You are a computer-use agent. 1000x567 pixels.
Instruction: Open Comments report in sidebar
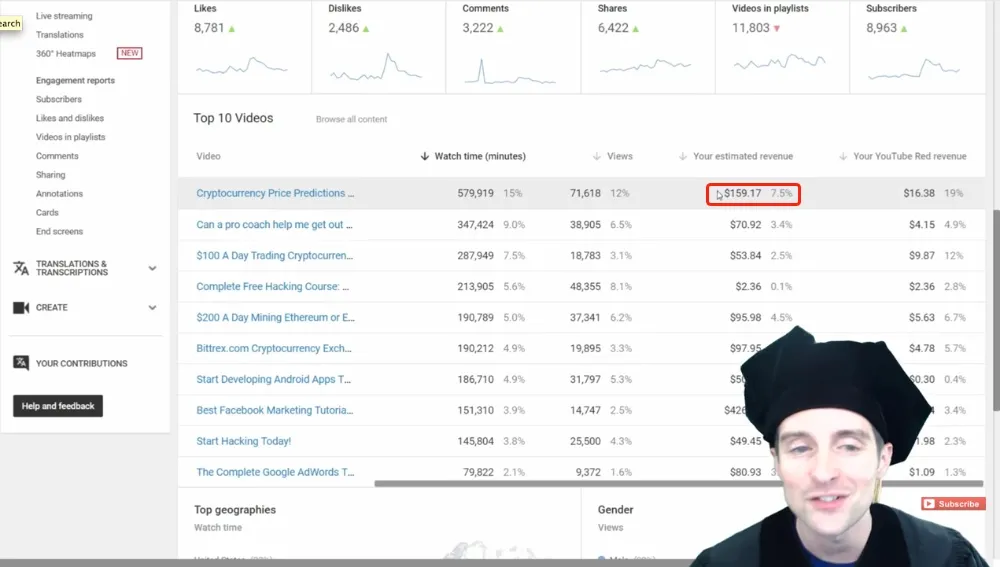point(57,156)
